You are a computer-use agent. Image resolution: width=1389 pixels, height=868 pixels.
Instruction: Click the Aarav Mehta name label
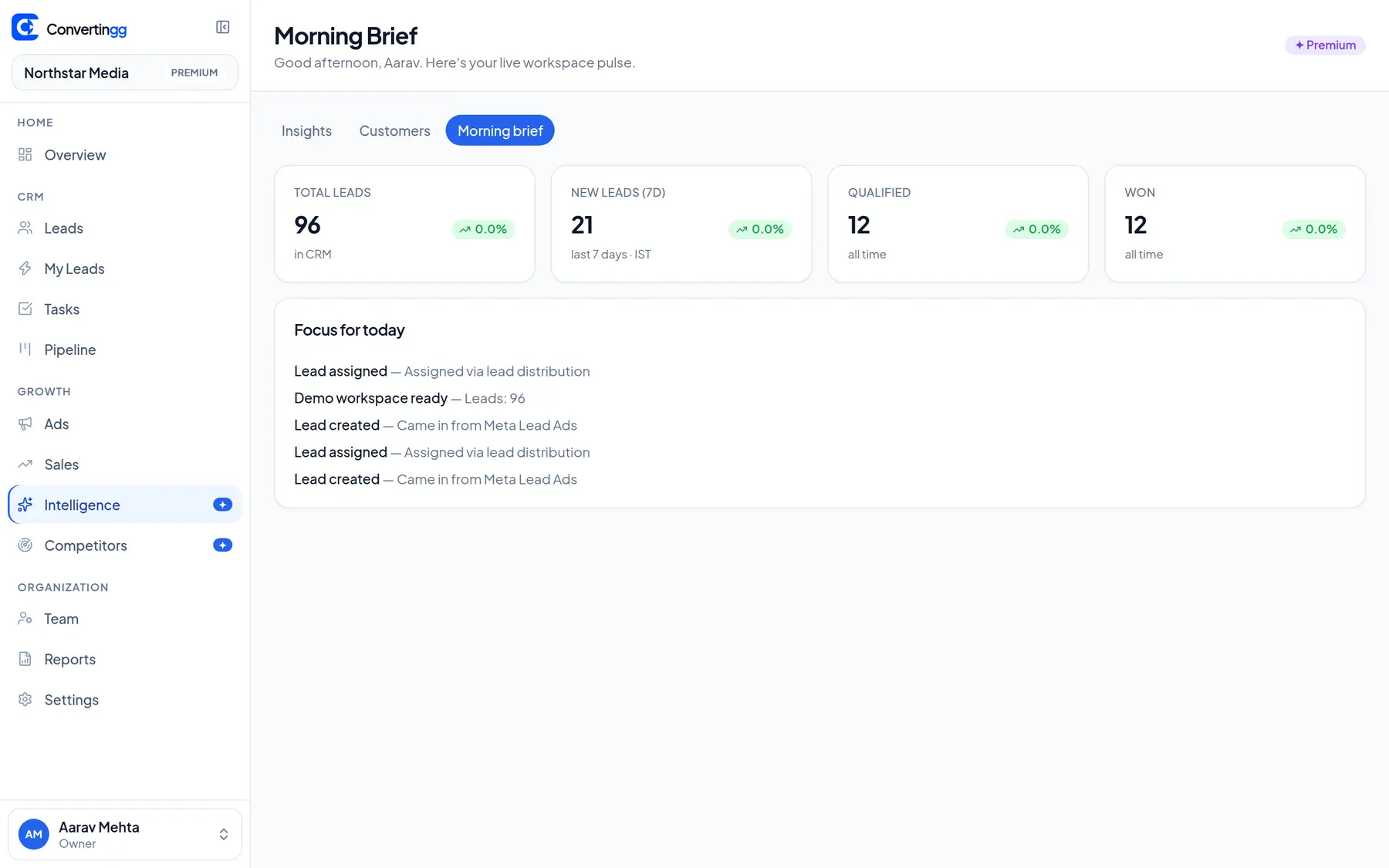click(x=99, y=827)
